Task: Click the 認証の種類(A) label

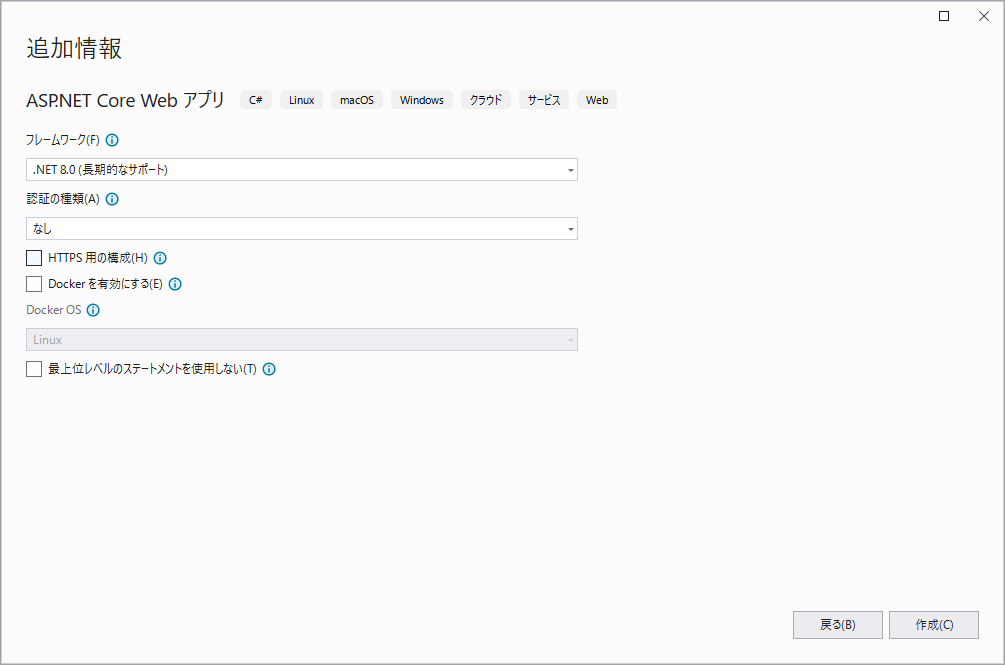Action: (x=63, y=199)
